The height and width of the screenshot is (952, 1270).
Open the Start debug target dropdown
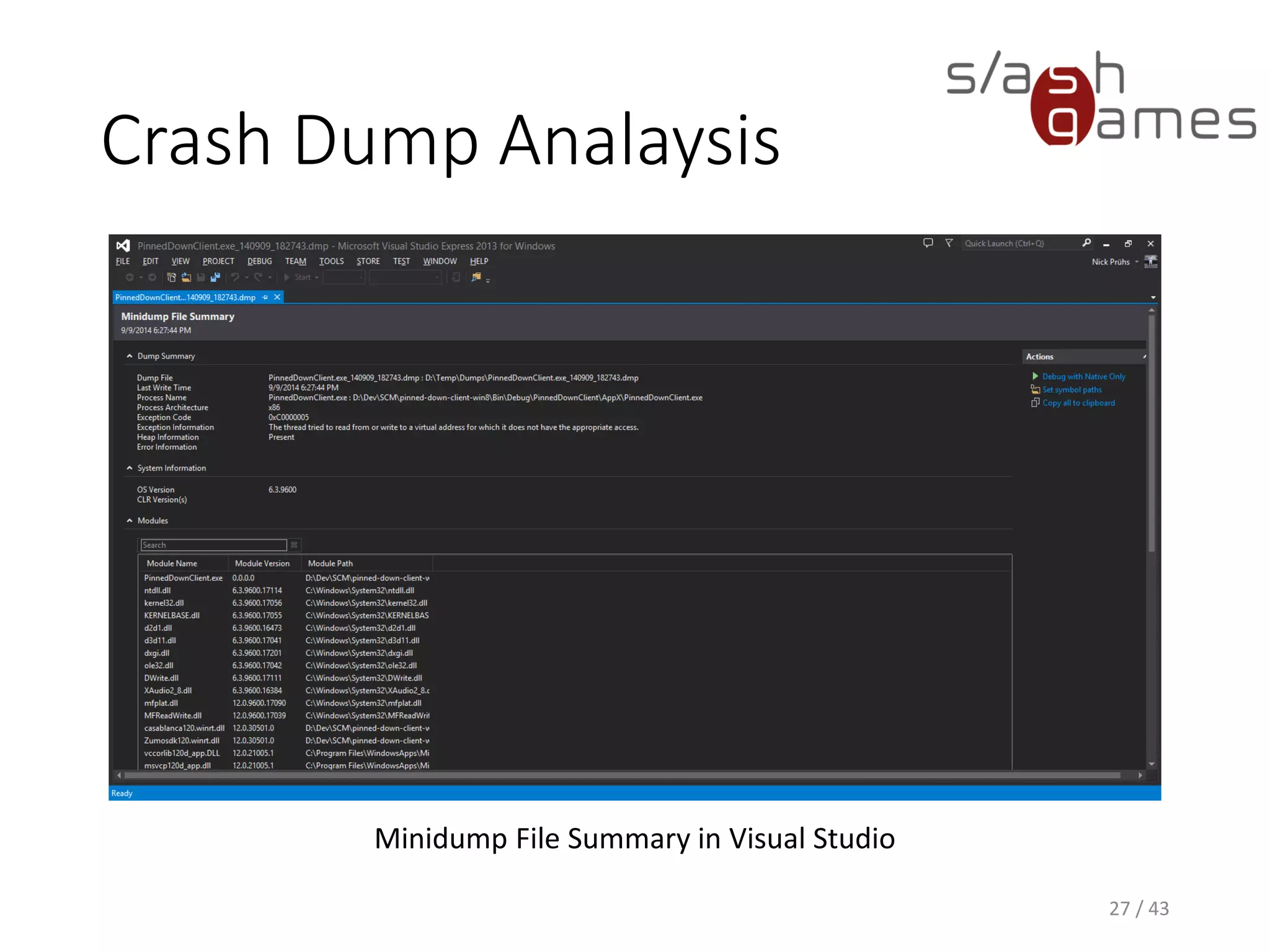tap(317, 278)
